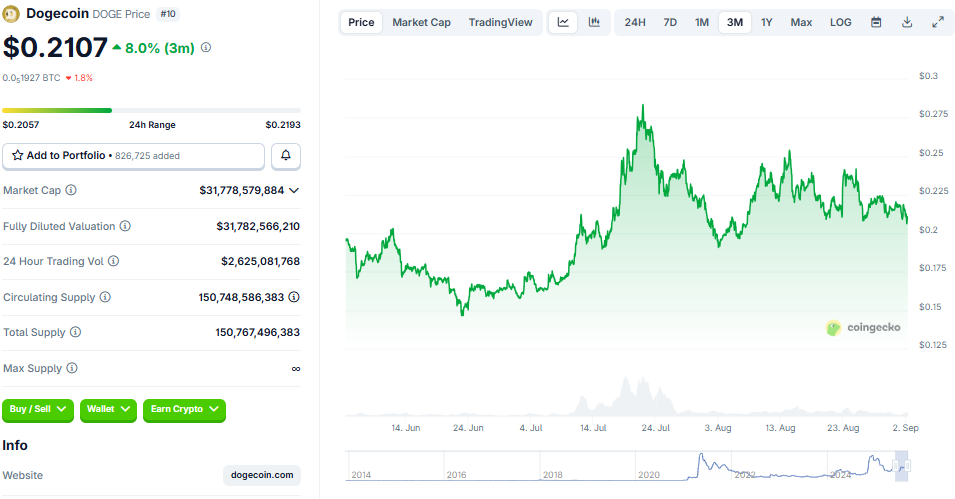This screenshot has width=955, height=499.
Task: Open Circulating Supply info icon
Action: tap(105, 297)
